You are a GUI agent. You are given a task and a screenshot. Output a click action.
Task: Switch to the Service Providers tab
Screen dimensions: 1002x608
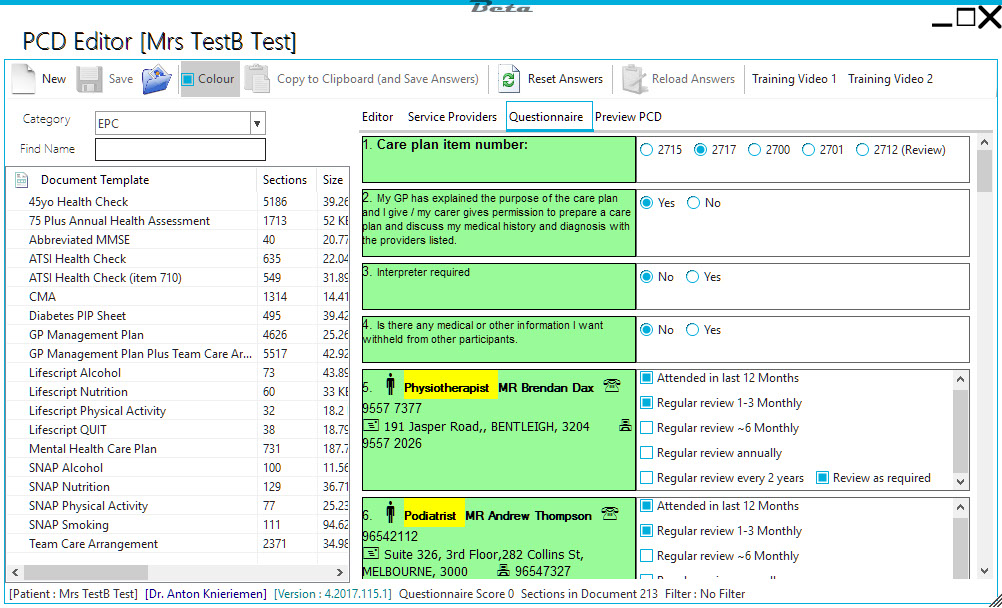[x=452, y=117]
